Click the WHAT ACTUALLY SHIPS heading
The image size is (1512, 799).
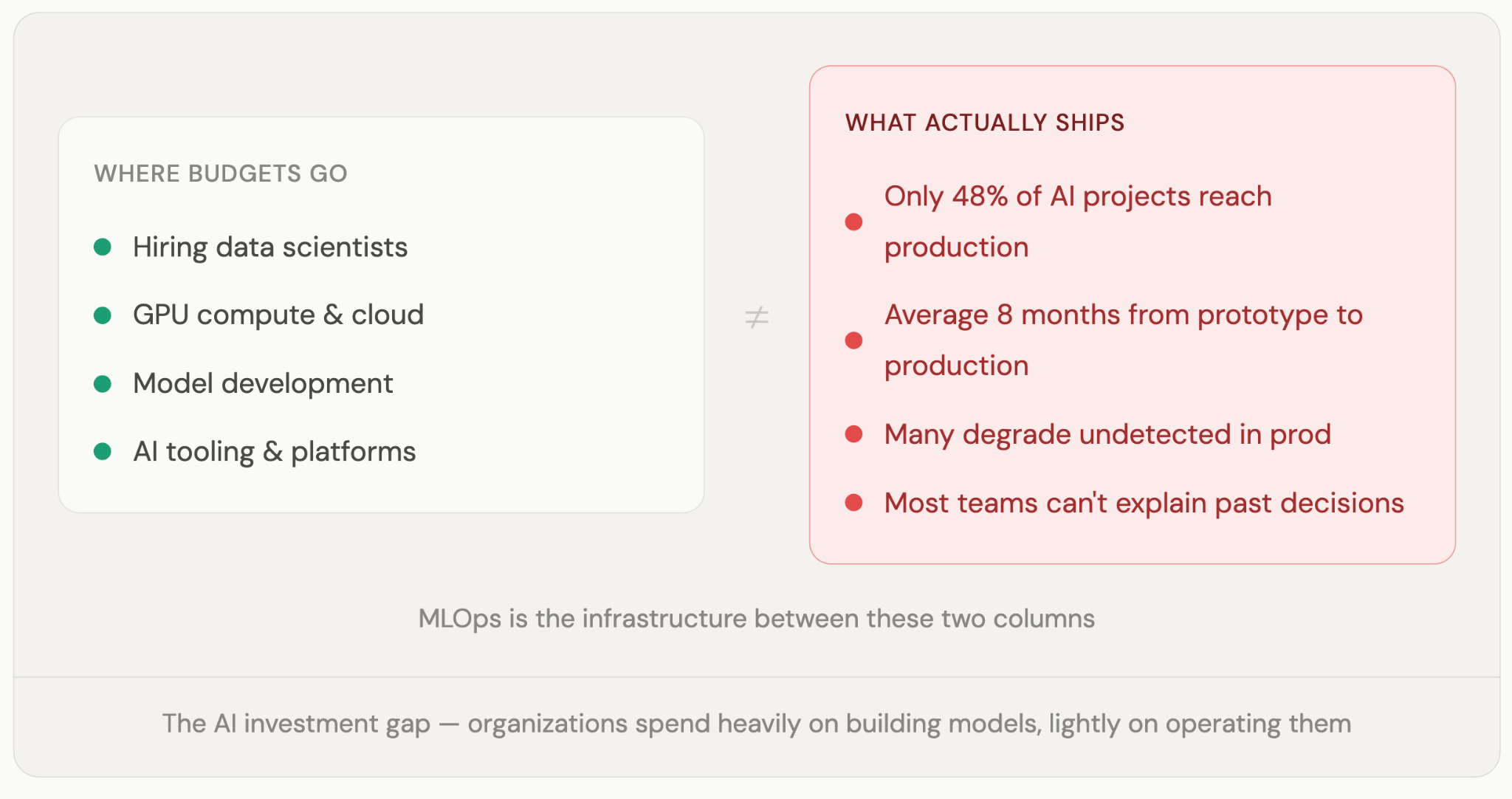[984, 123]
